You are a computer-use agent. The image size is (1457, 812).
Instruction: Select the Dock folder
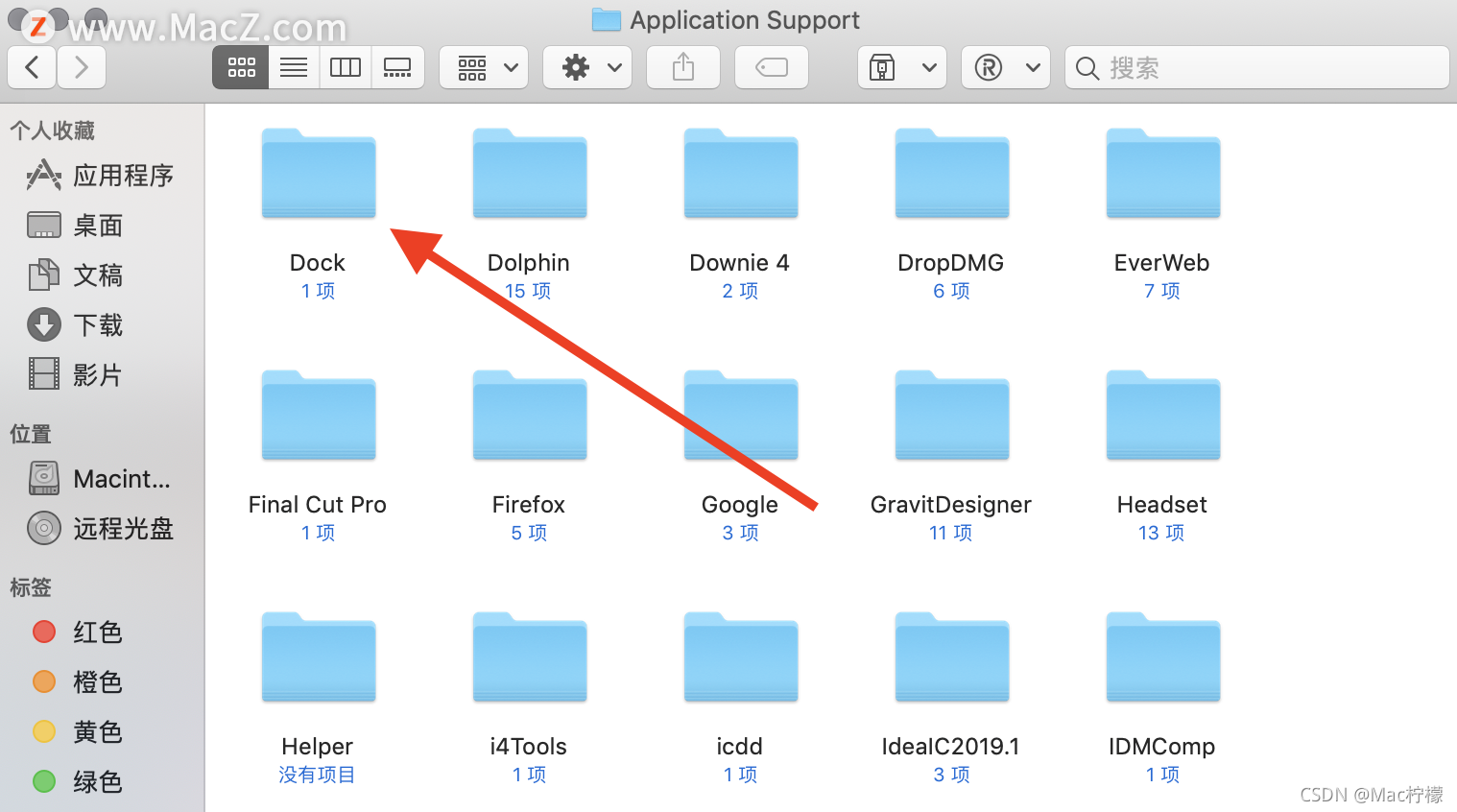[x=319, y=174]
